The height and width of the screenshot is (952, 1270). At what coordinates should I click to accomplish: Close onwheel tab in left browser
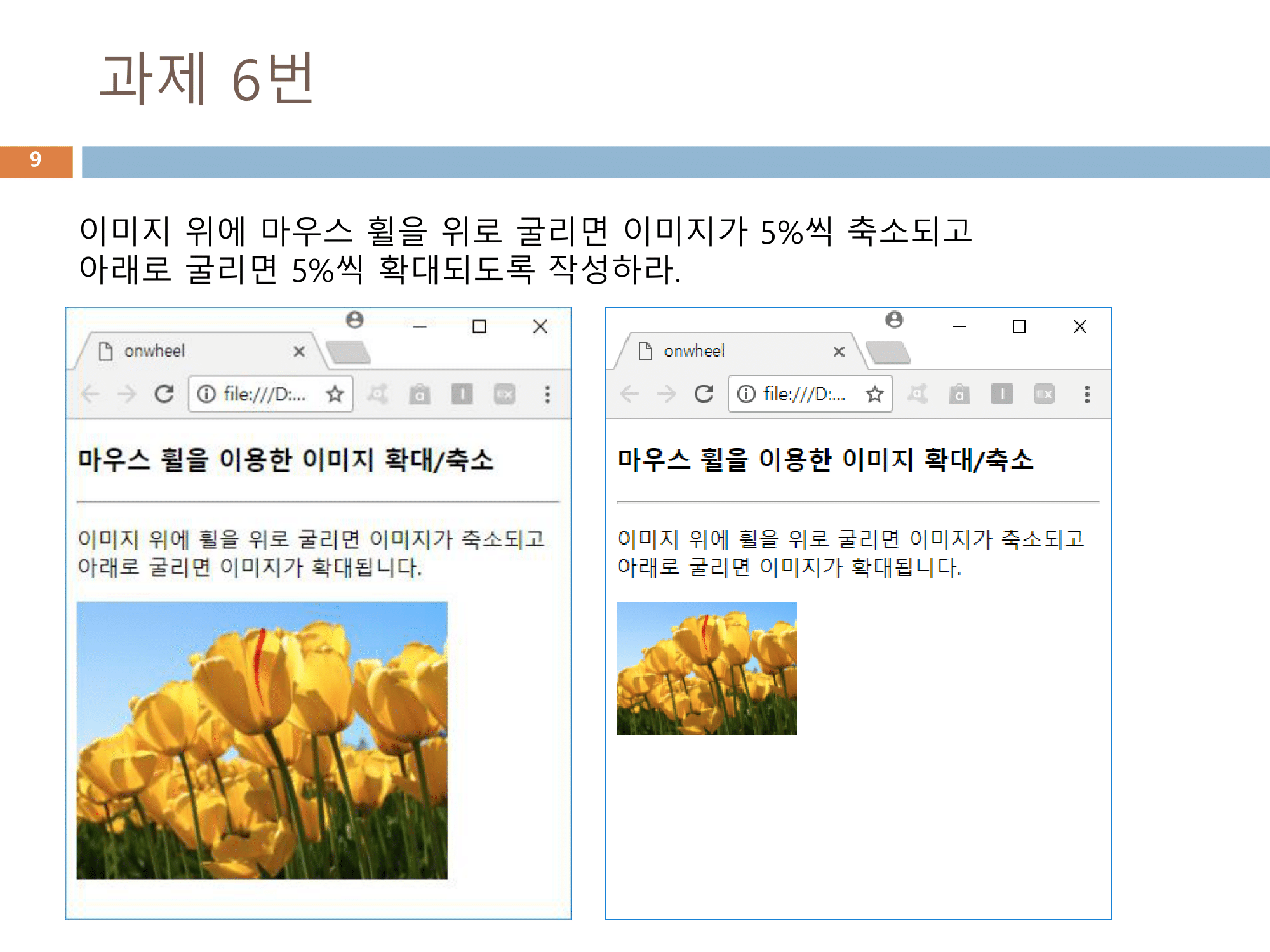pyautogui.click(x=299, y=352)
